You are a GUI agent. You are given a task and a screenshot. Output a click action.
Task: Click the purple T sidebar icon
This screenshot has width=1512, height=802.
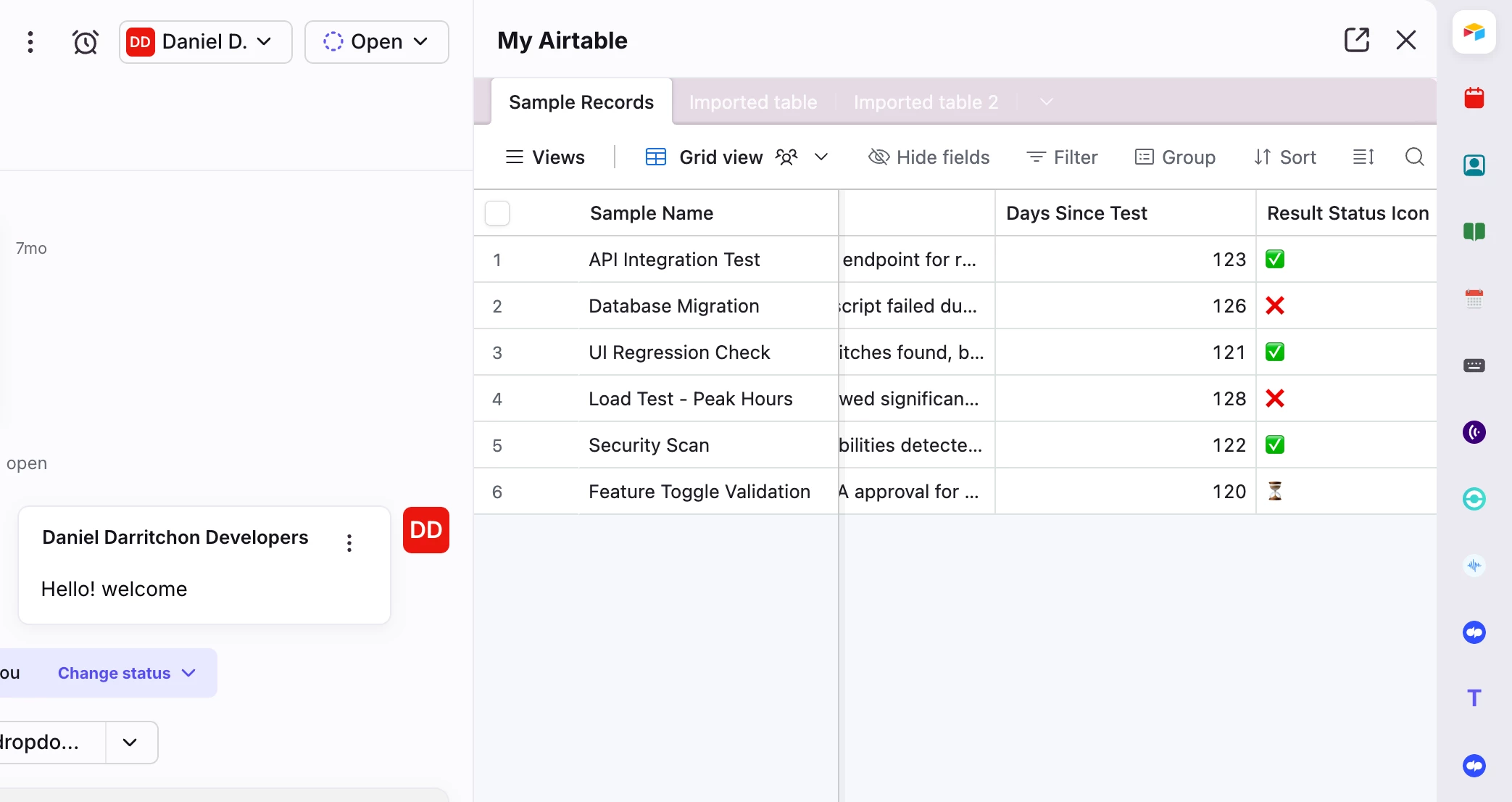pos(1474,698)
